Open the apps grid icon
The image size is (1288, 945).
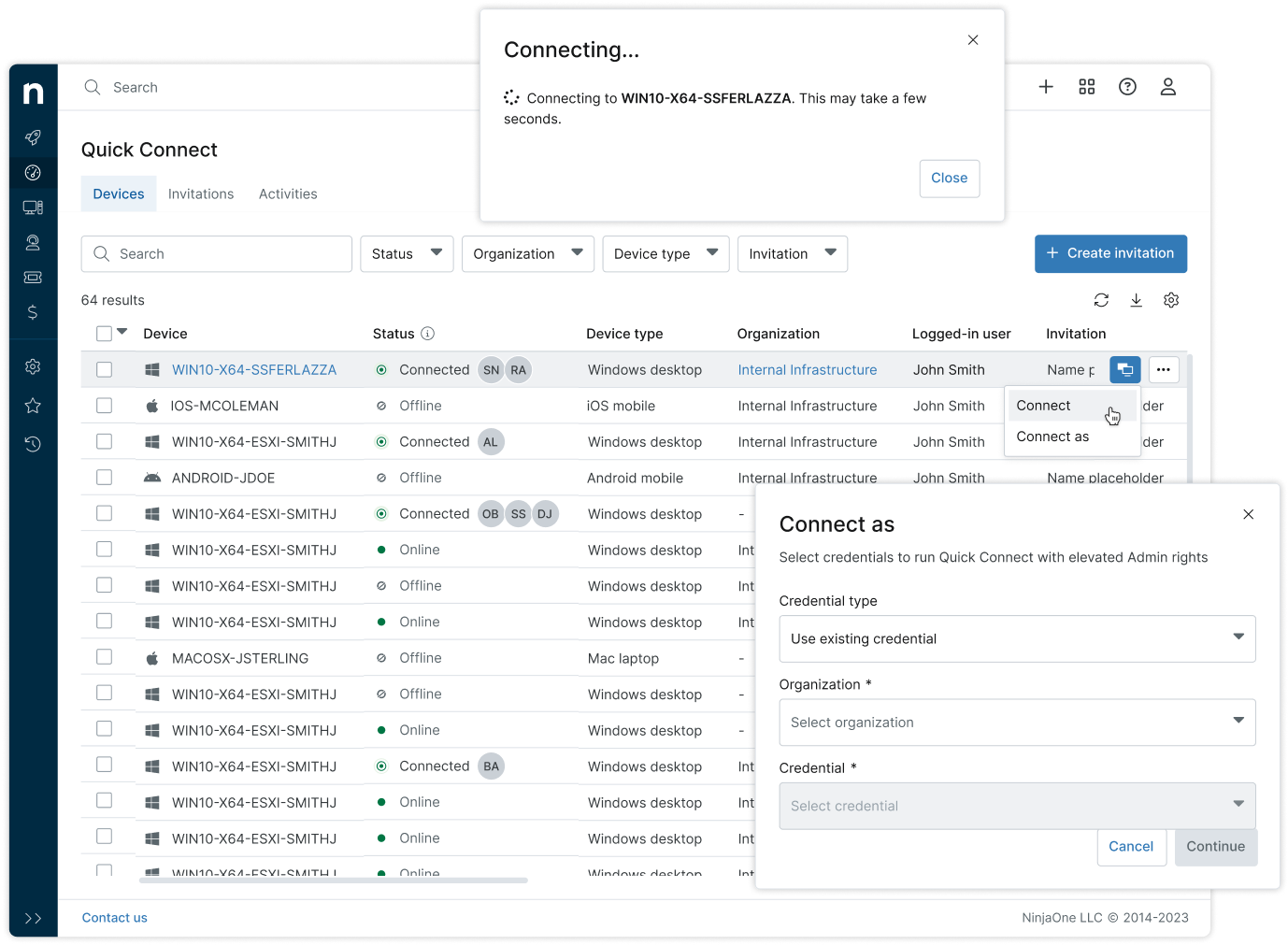click(1086, 87)
